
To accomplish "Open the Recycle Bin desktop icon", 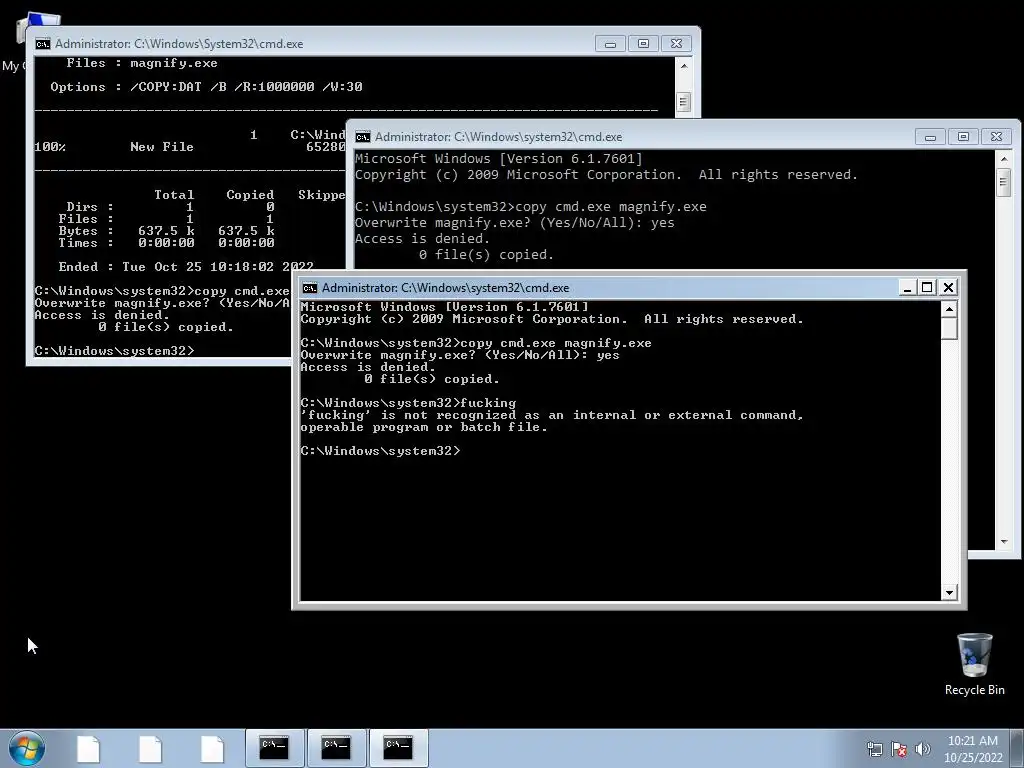I will 974,664.
